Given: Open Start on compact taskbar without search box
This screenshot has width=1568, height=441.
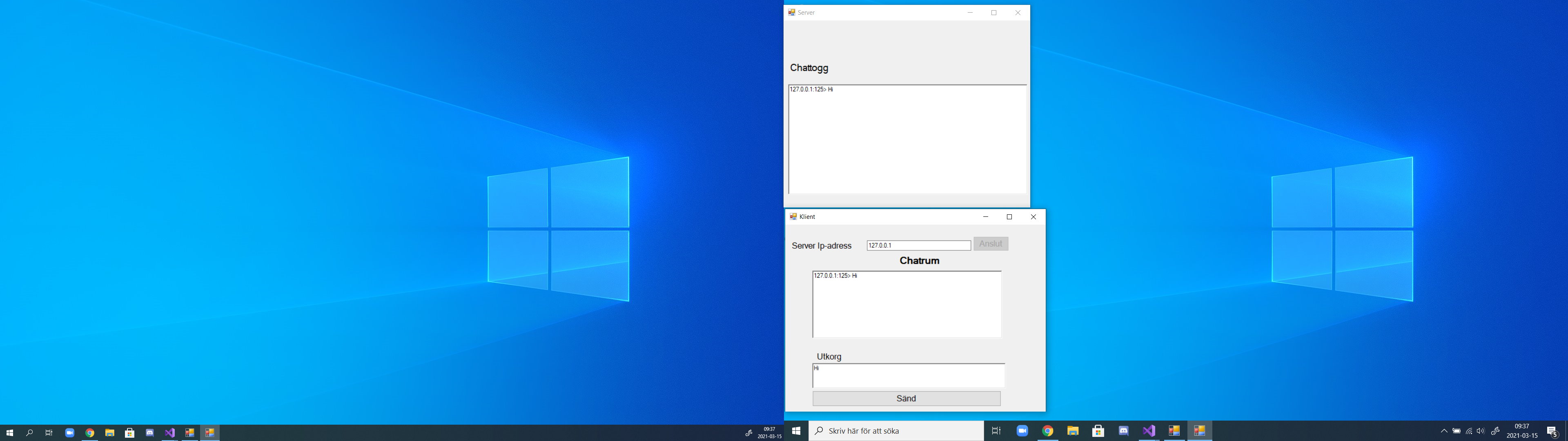Looking at the screenshot, I should point(10,433).
